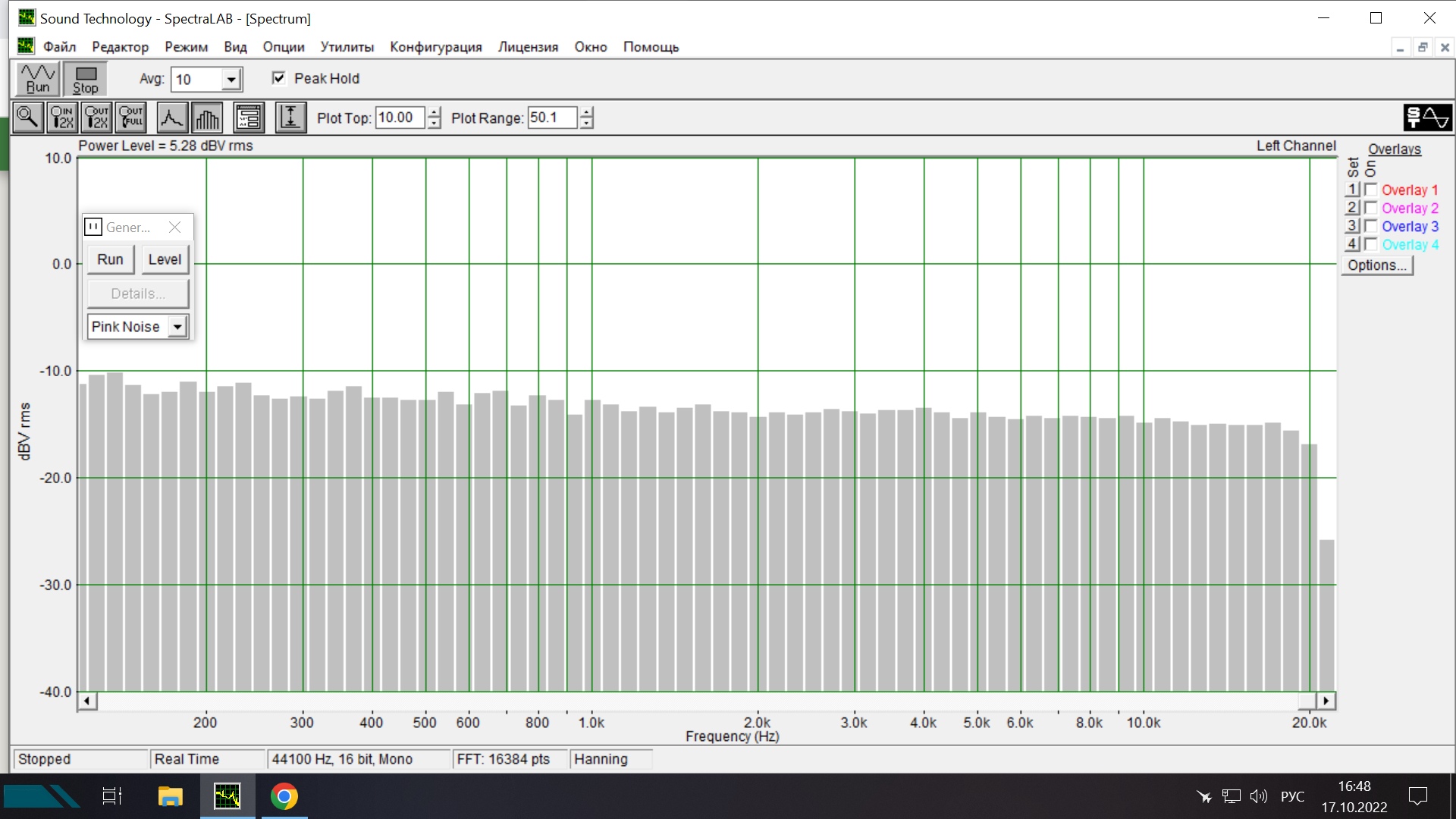The height and width of the screenshot is (819, 1456).
Task: Open the Avg count dropdown
Action: (231, 80)
